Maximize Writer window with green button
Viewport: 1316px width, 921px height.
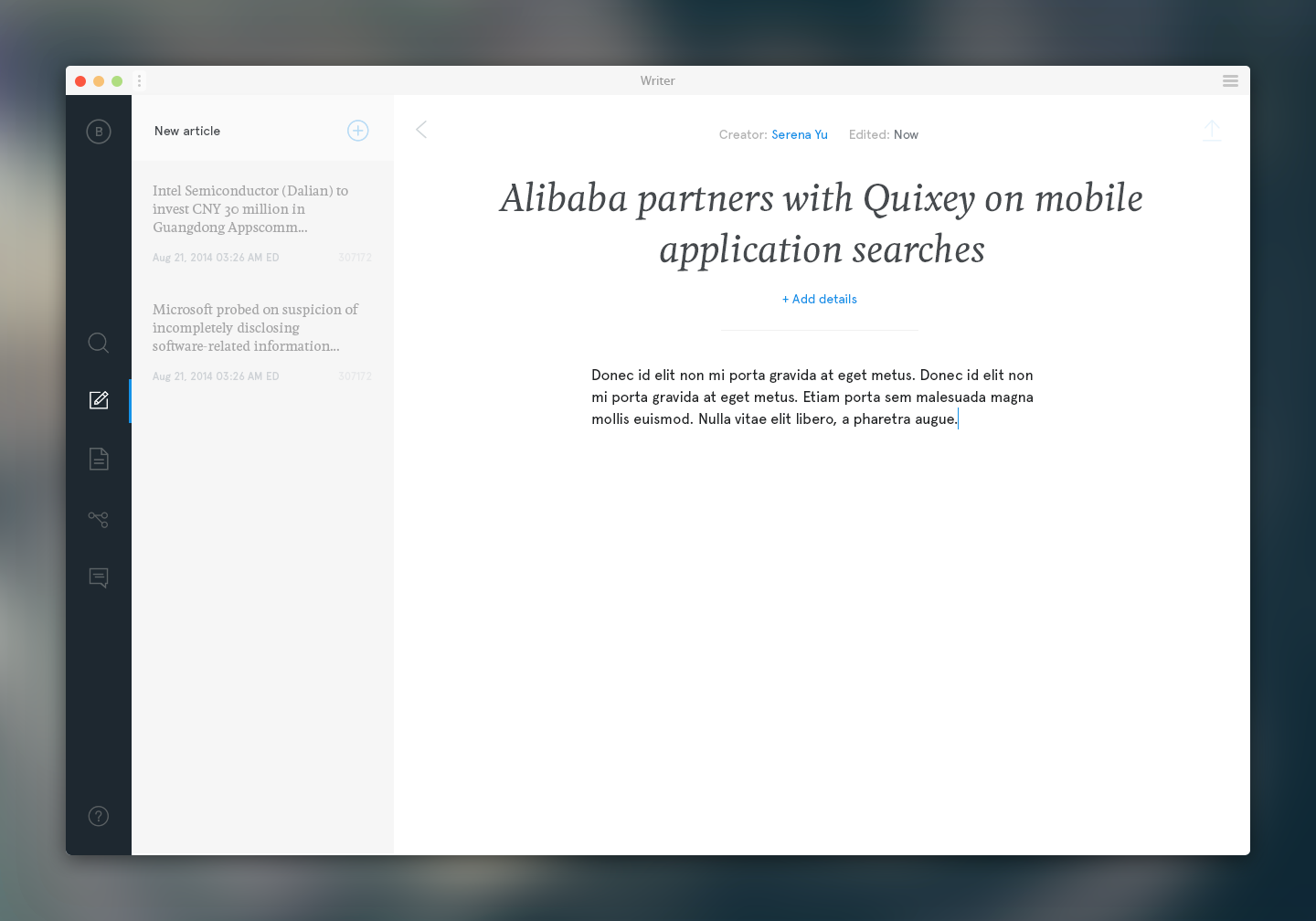tap(117, 81)
